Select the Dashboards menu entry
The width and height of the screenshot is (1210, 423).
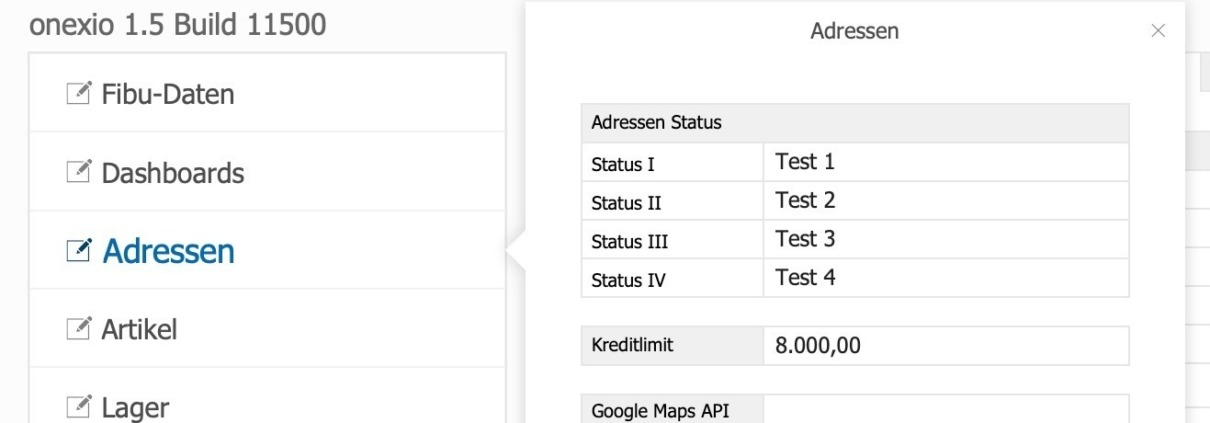pos(172,173)
